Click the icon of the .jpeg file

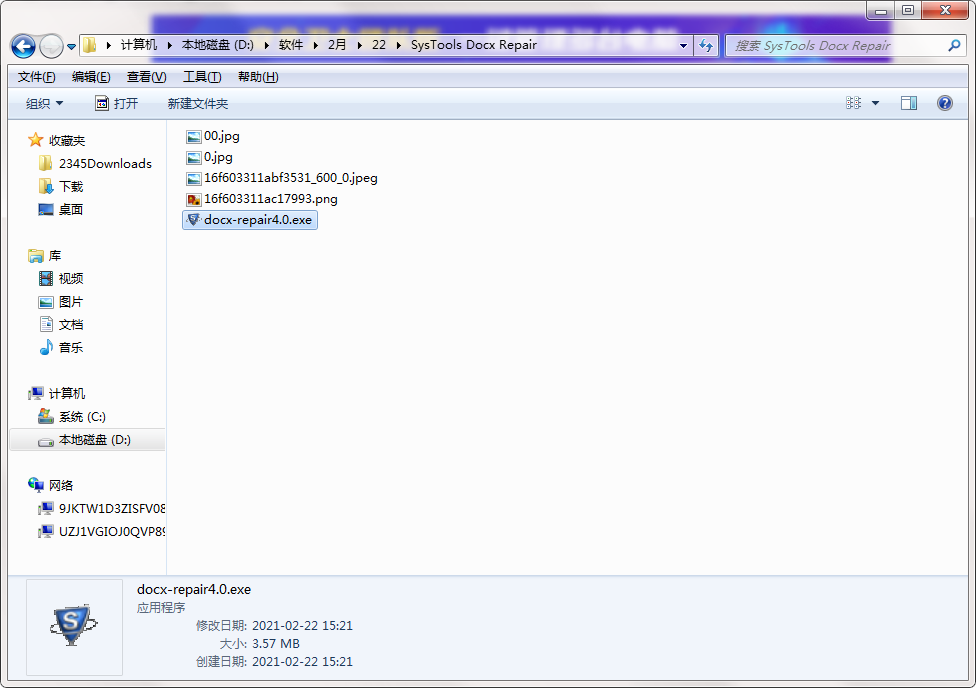[194, 179]
